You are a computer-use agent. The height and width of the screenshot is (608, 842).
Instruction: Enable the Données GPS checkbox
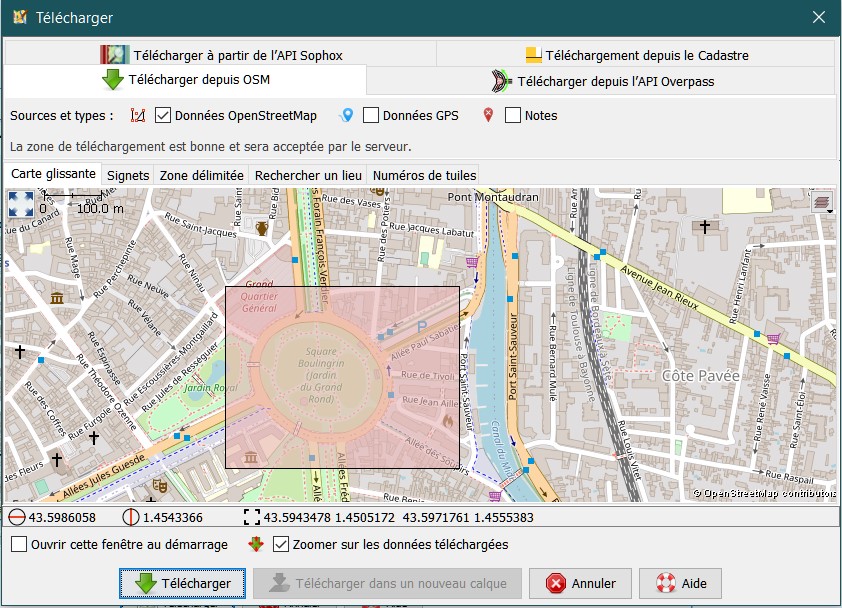tap(371, 115)
